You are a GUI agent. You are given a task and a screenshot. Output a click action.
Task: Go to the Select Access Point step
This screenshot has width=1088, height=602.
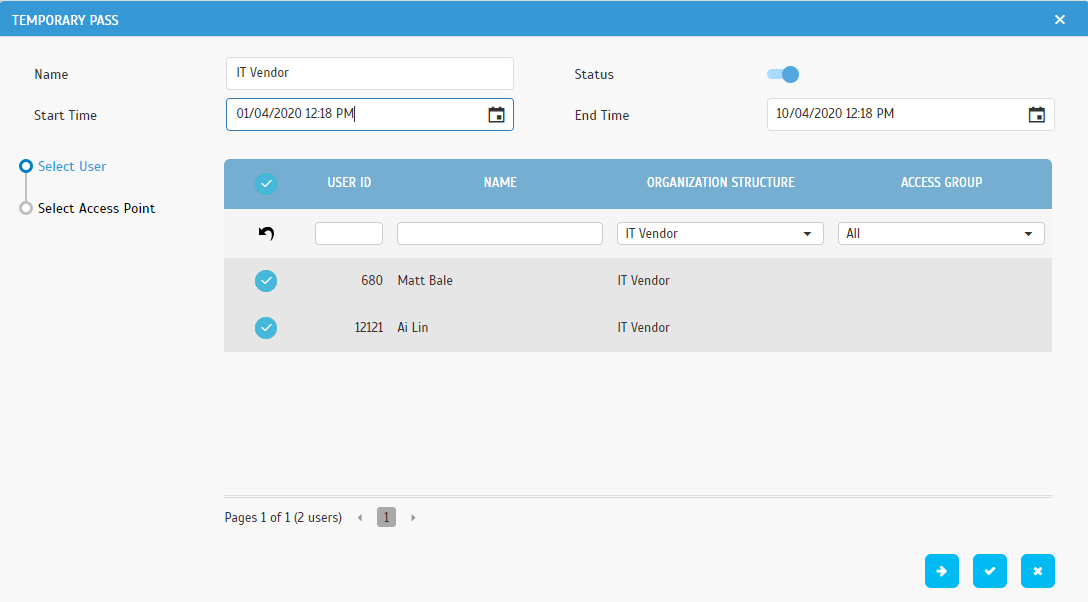[x=96, y=208]
